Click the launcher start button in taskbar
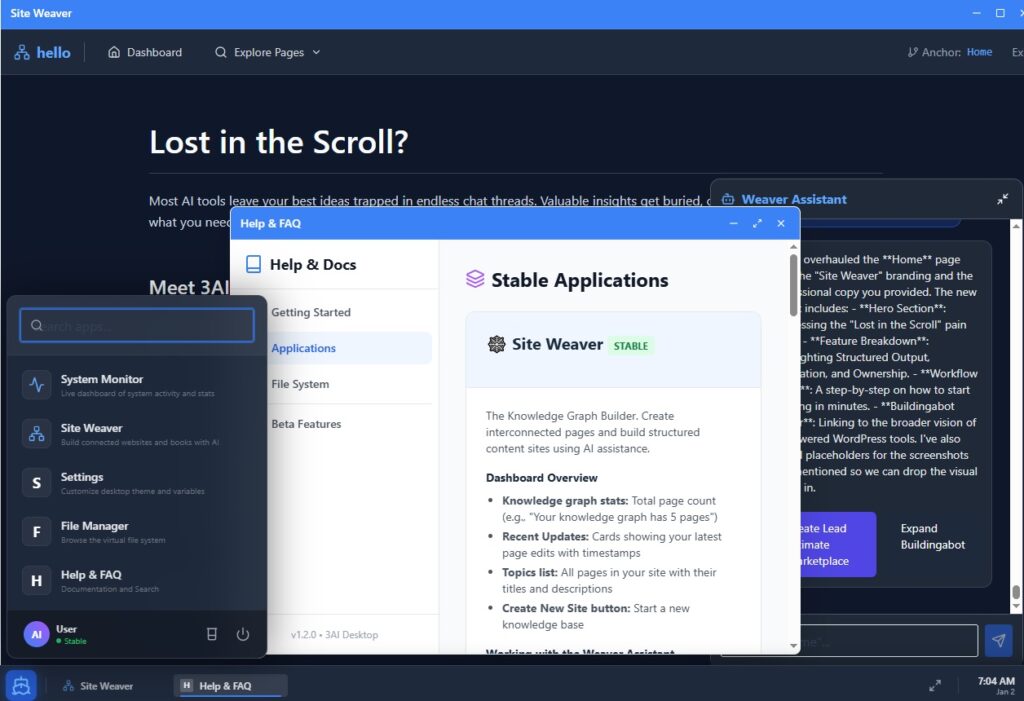The height and width of the screenshot is (701, 1024). click(x=21, y=686)
